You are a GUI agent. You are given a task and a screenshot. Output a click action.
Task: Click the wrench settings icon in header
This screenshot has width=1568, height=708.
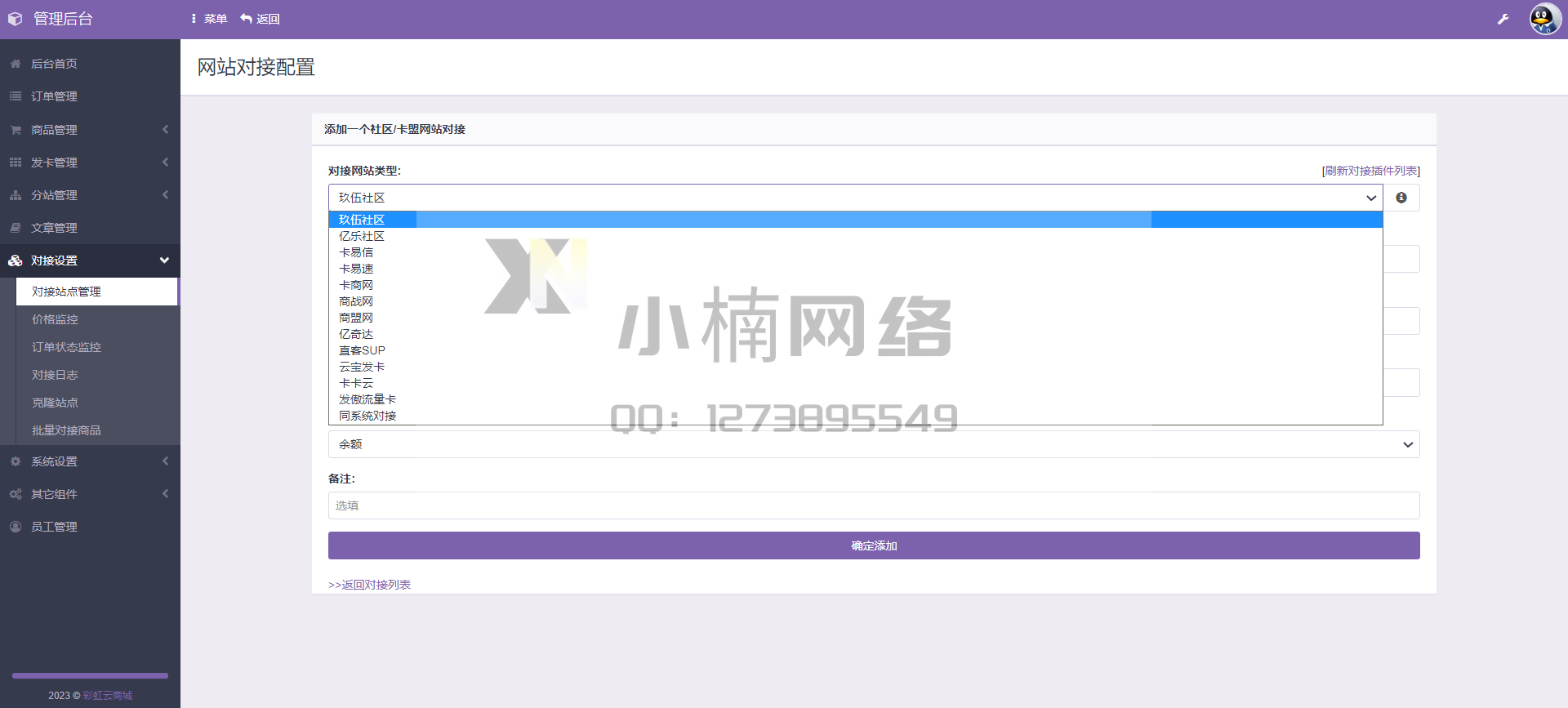[x=1503, y=19]
